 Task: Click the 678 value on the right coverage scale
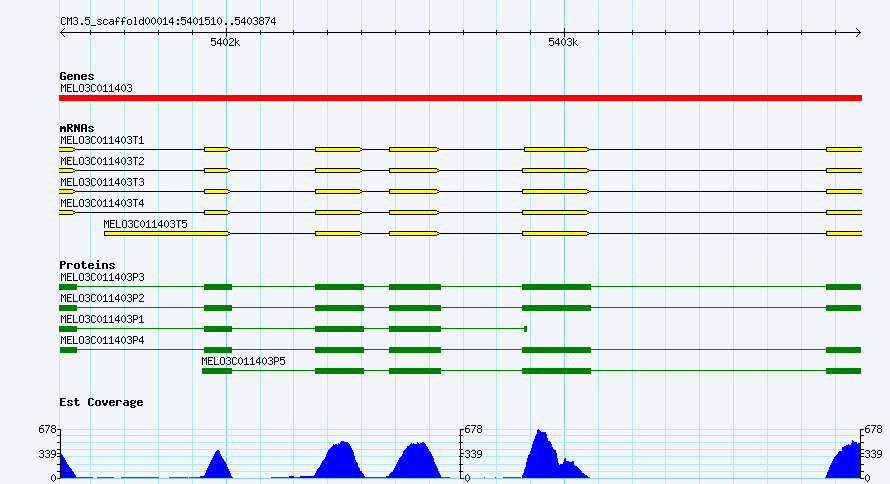point(873,430)
